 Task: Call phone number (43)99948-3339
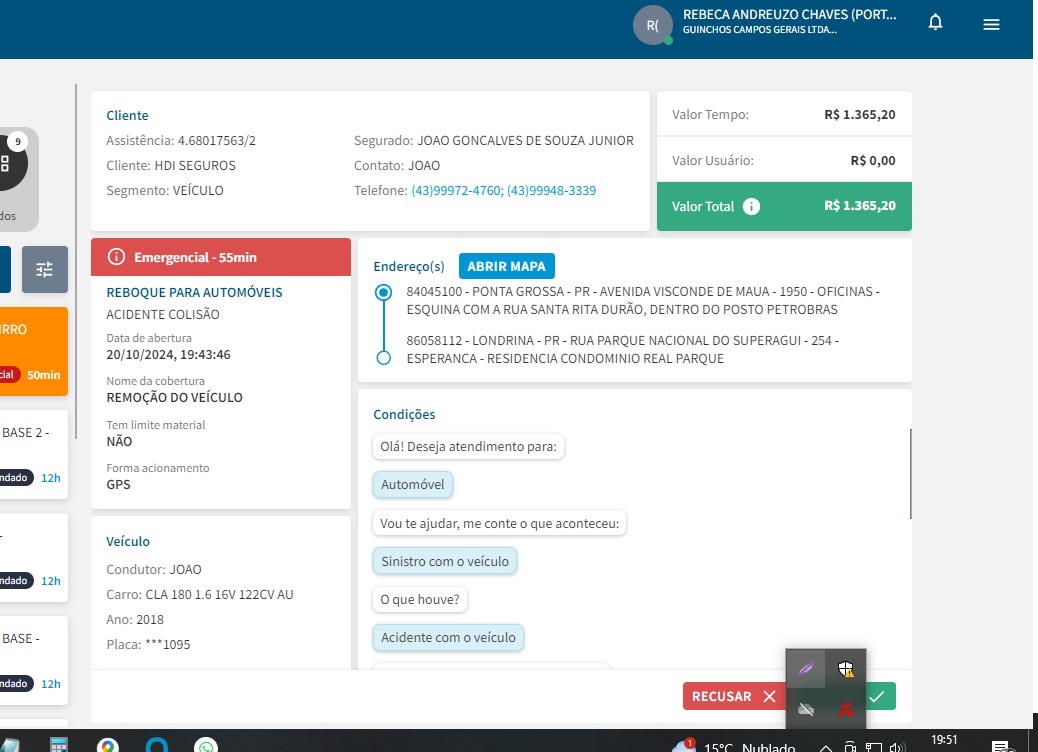(551, 191)
